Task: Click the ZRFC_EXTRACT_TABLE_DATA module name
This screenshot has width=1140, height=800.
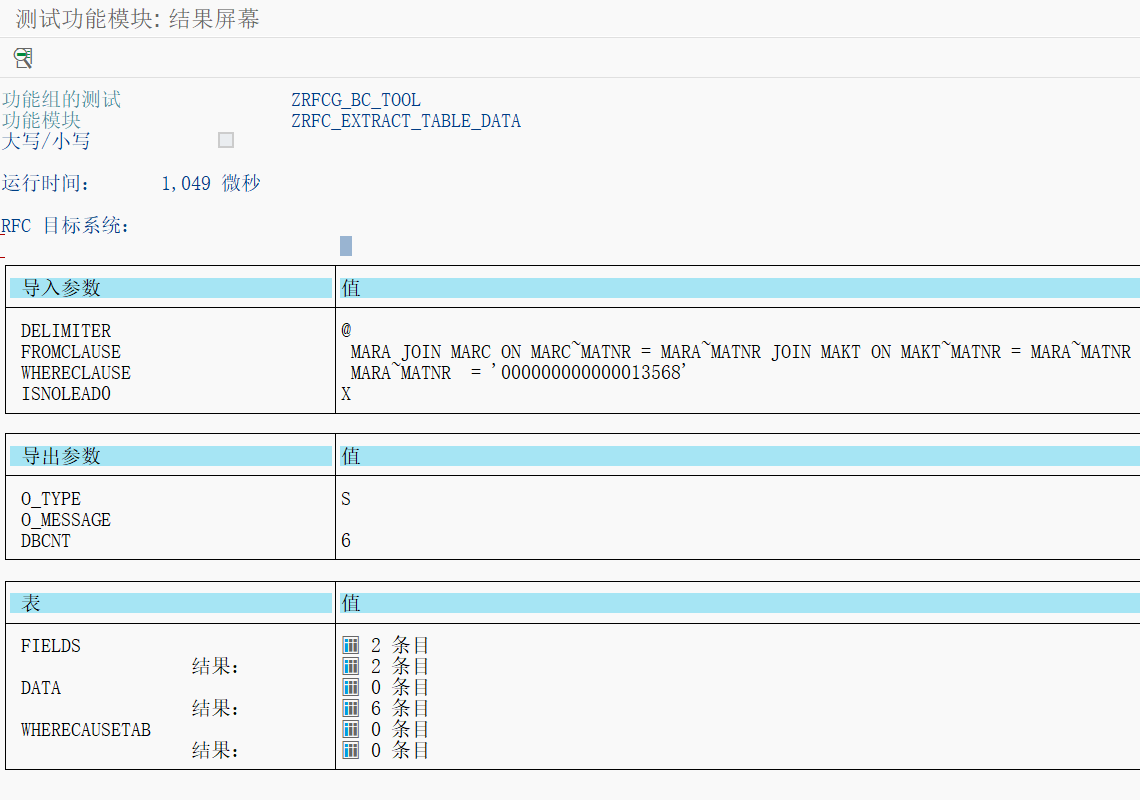Action: [x=405, y=120]
